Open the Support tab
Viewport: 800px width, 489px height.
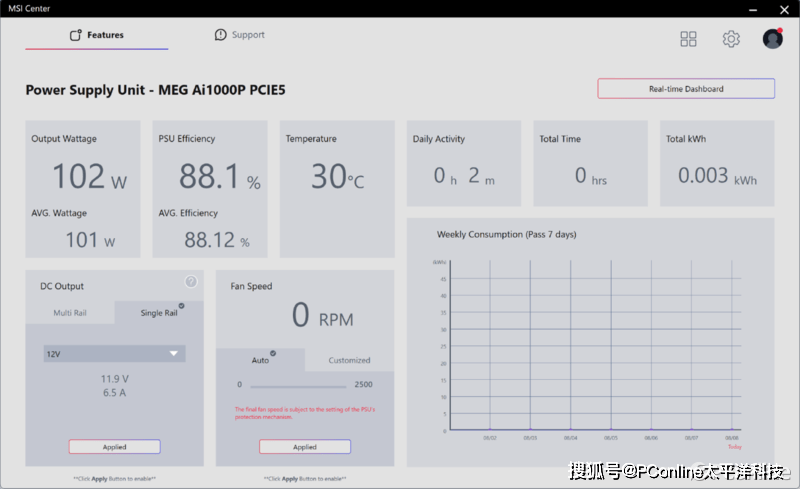[240, 35]
